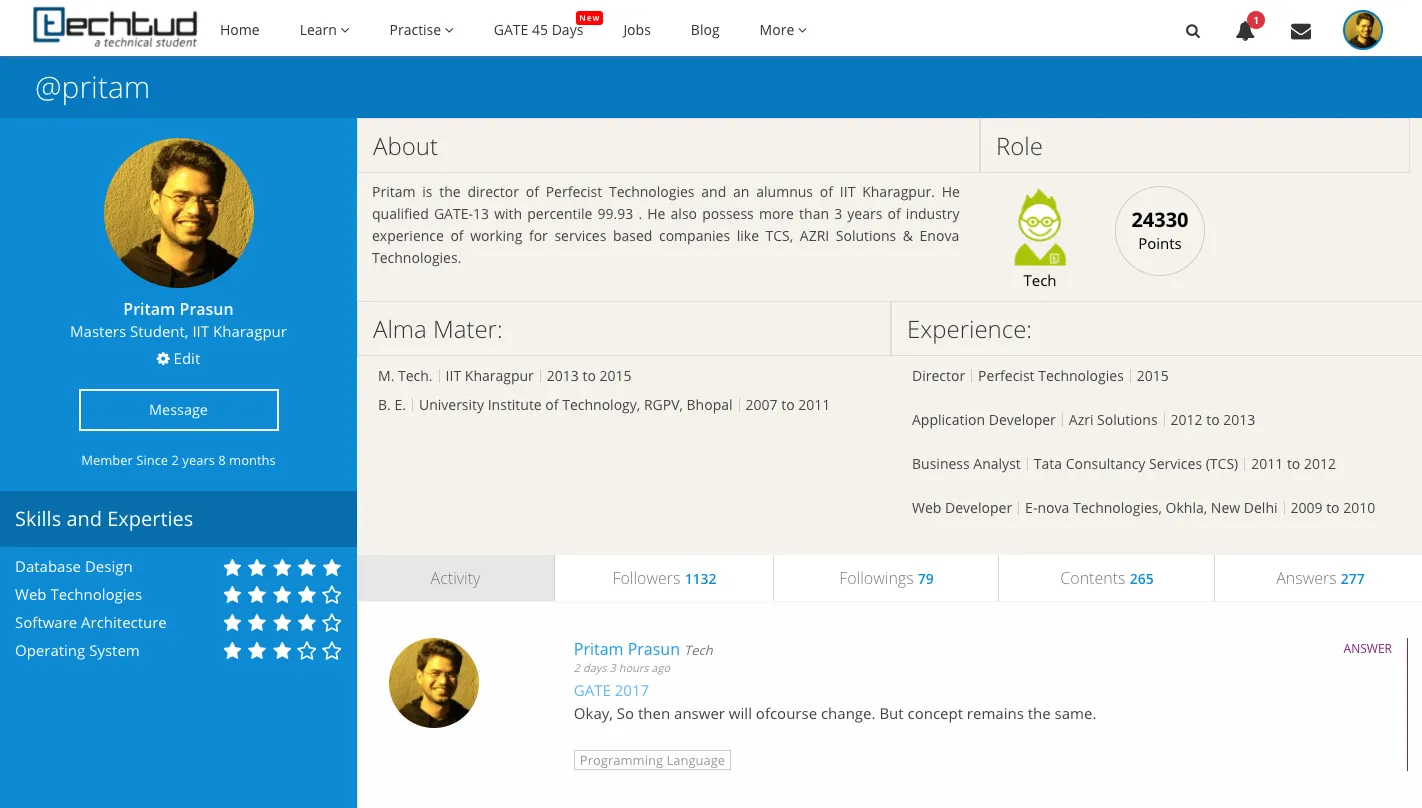Image resolution: width=1422 pixels, height=808 pixels.
Task: Click the Message button
Action: pos(178,410)
